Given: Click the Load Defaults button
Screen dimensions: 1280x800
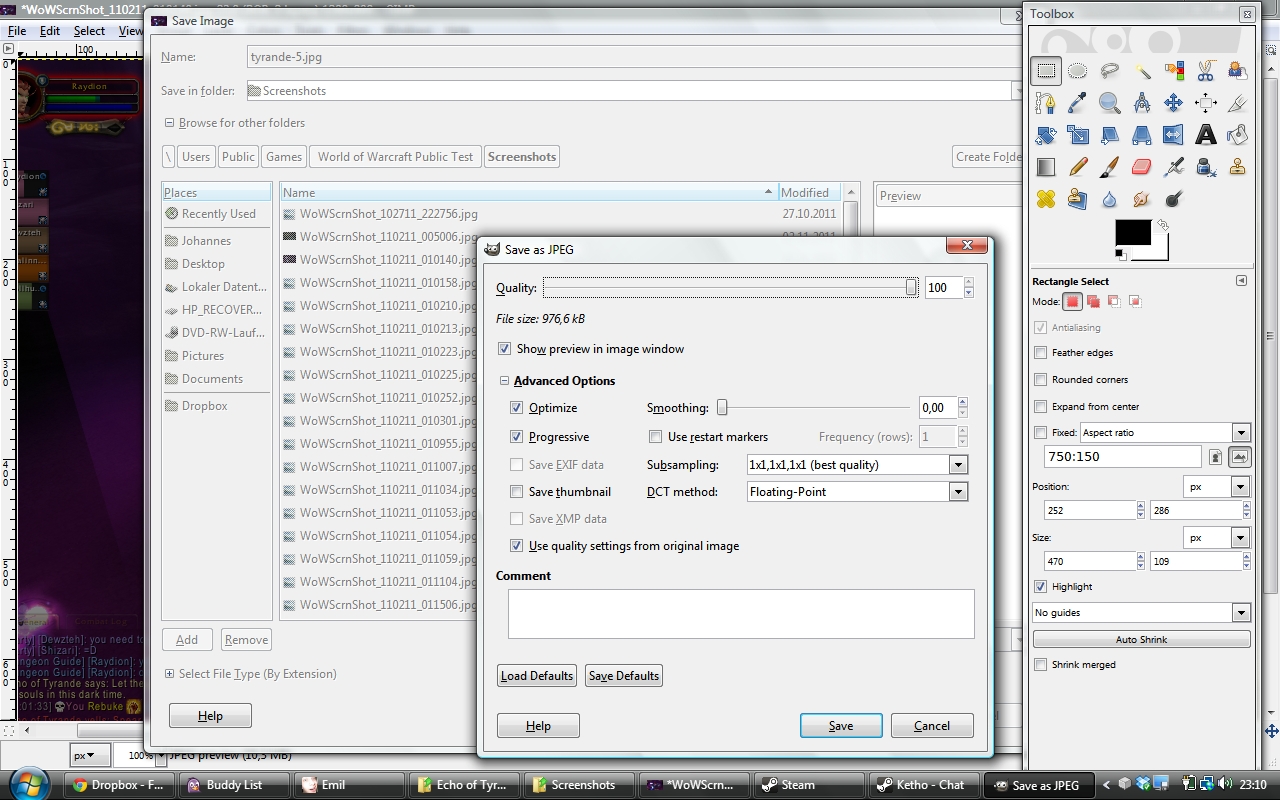Looking at the screenshot, I should coord(537,676).
